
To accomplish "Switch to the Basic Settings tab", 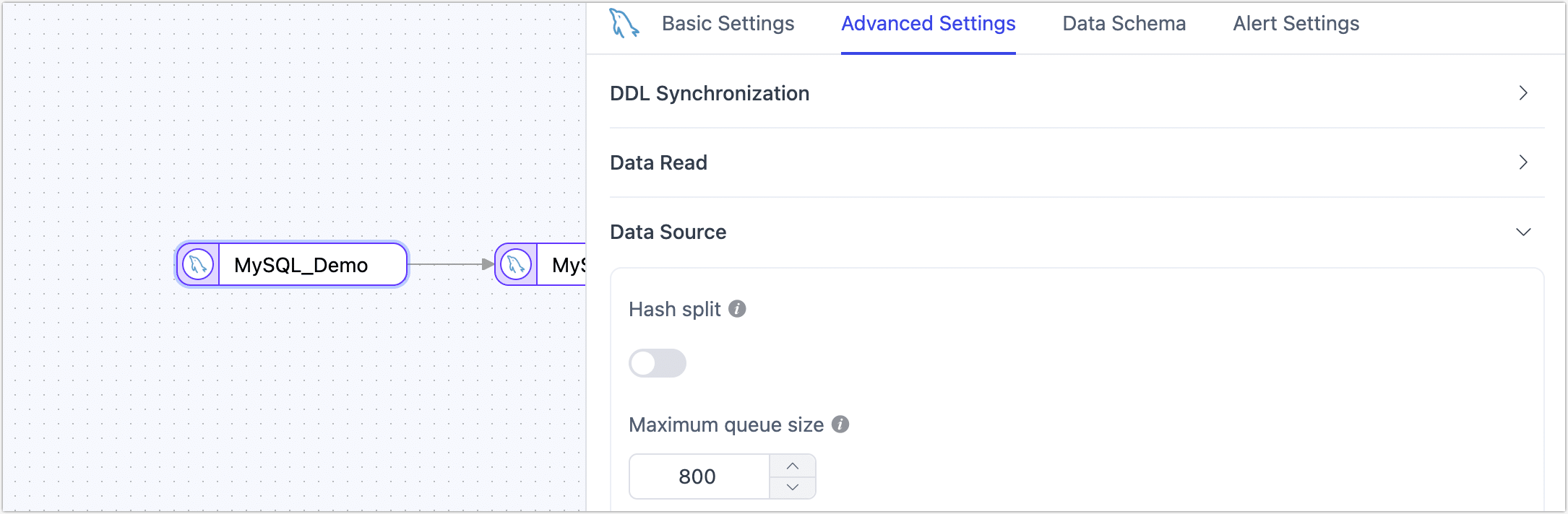I will pyautogui.click(x=728, y=24).
